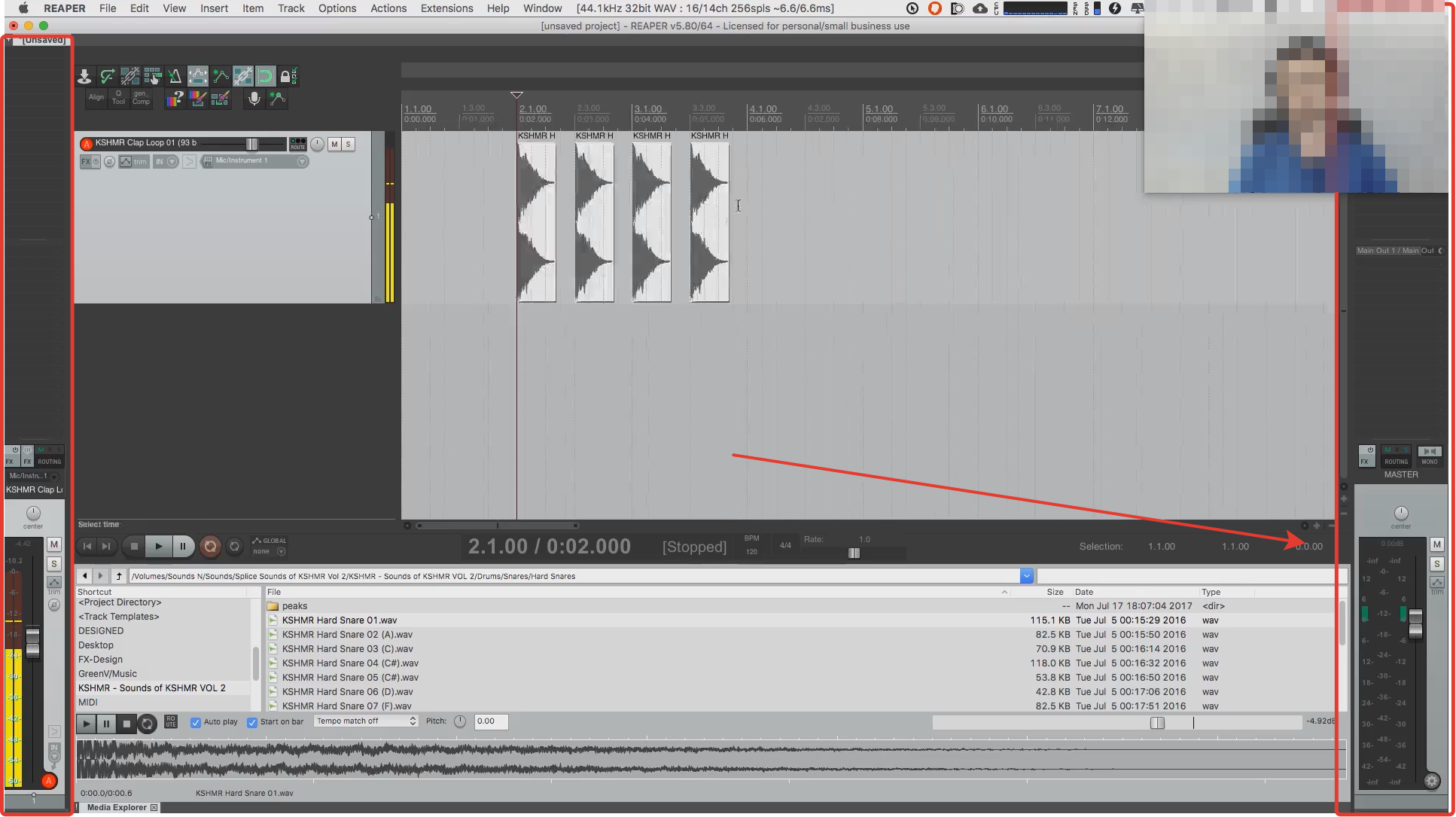Toggle the main transport repeat button

235,547
